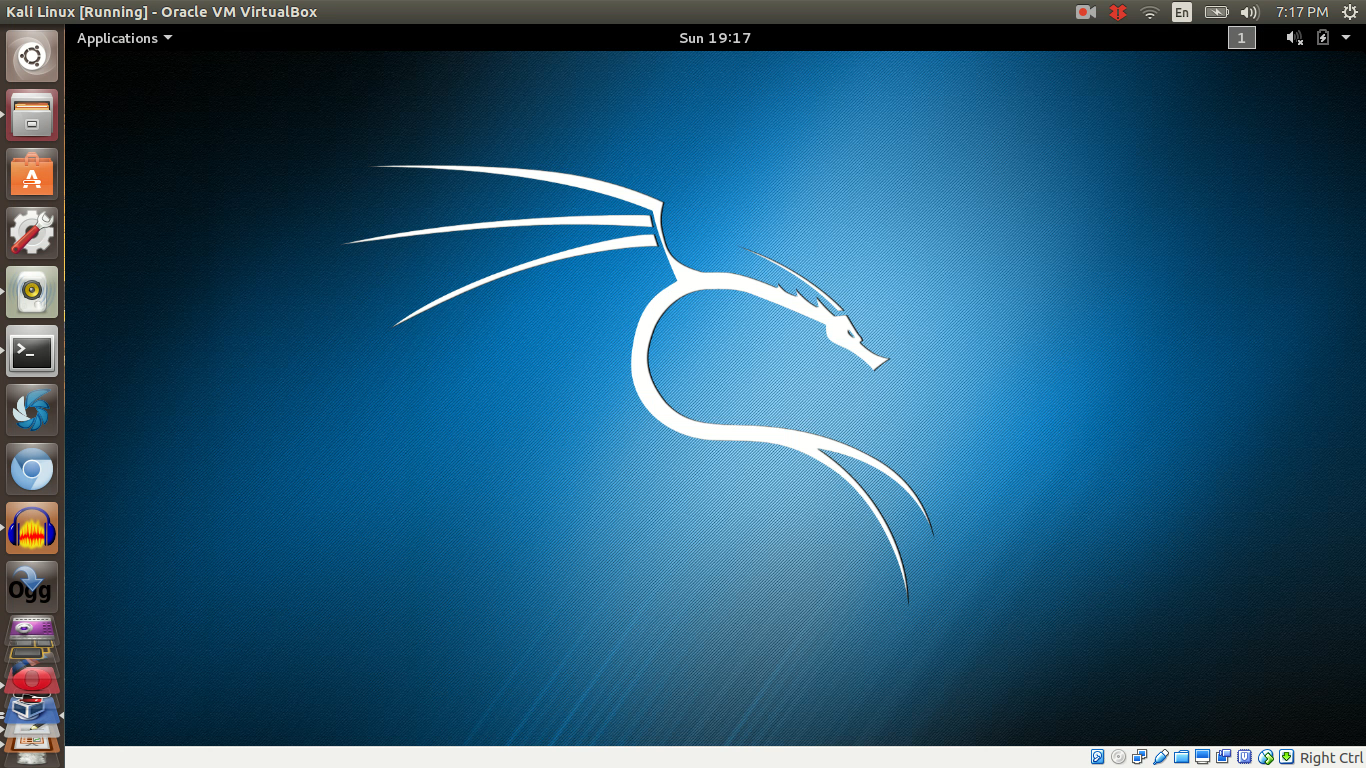Launch the Rhythmbox speaker icon in dock
This screenshot has width=1366, height=768.
pos(32,292)
